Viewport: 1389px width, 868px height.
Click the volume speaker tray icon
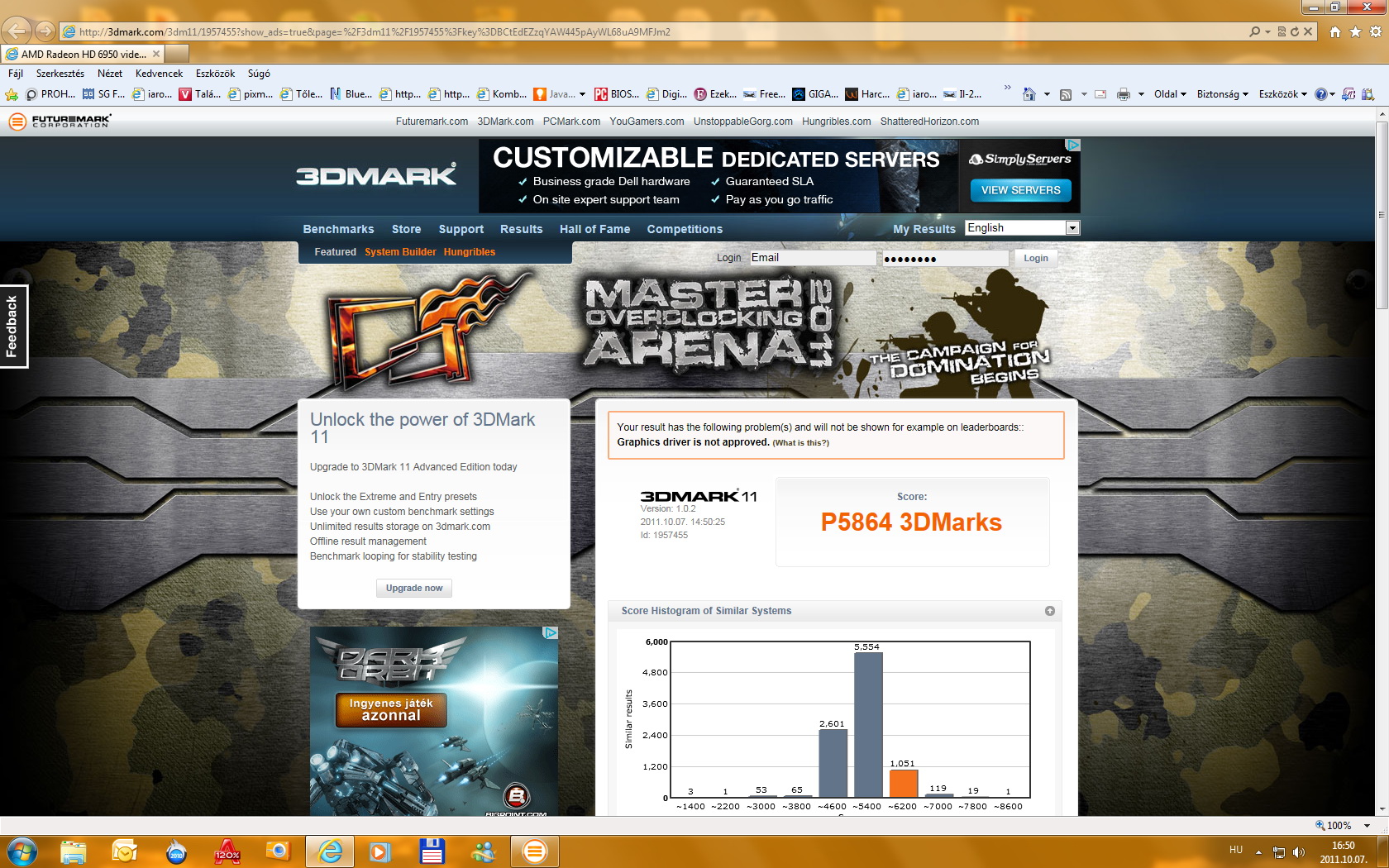(1299, 852)
